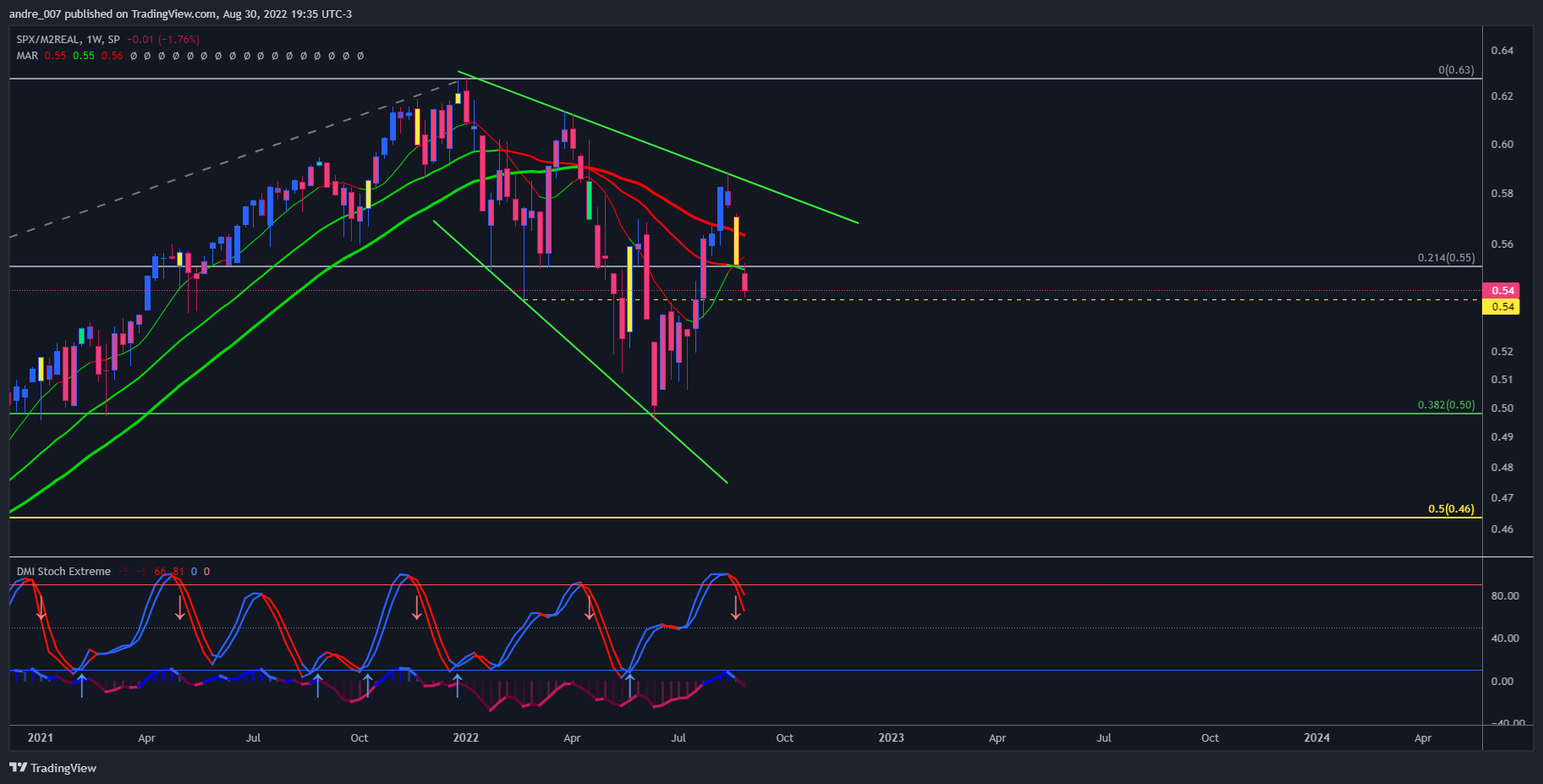The width and height of the screenshot is (1543, 784).
Task: Click the 0.46 price axis label
Action: point(1502,529)
